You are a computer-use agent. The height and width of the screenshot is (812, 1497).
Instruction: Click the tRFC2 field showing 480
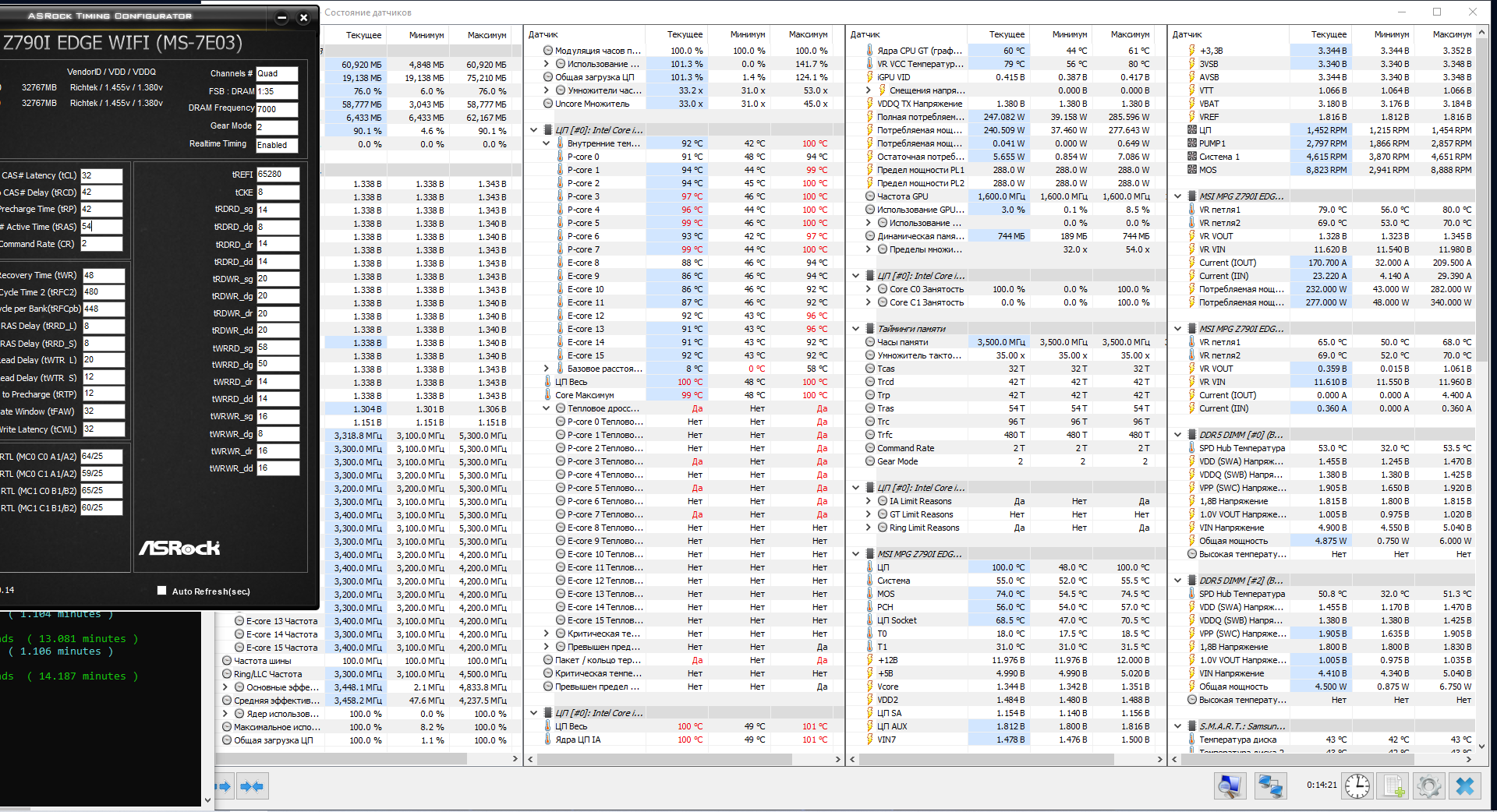click(104, 292)
